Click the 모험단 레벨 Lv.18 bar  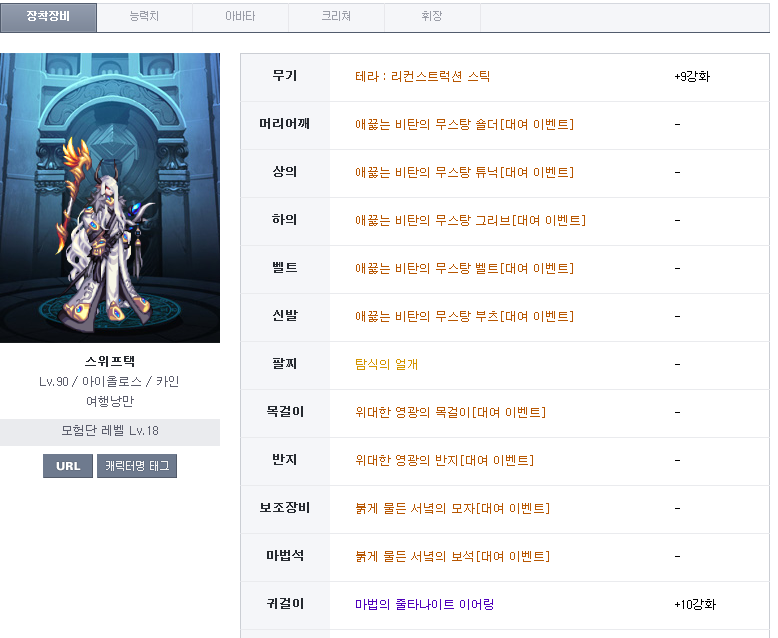110,431
